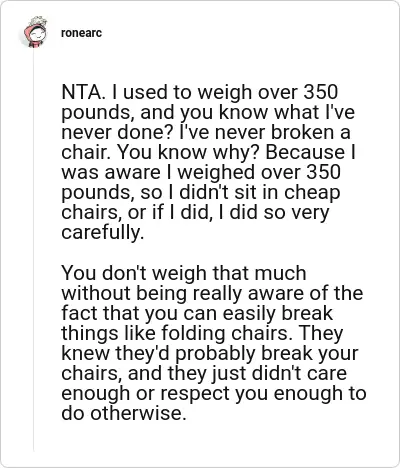This screenshot has width=400, height=468.
Task: Click the line 'chair. You know why? Because I'
Action: click(x=208, y=152)
